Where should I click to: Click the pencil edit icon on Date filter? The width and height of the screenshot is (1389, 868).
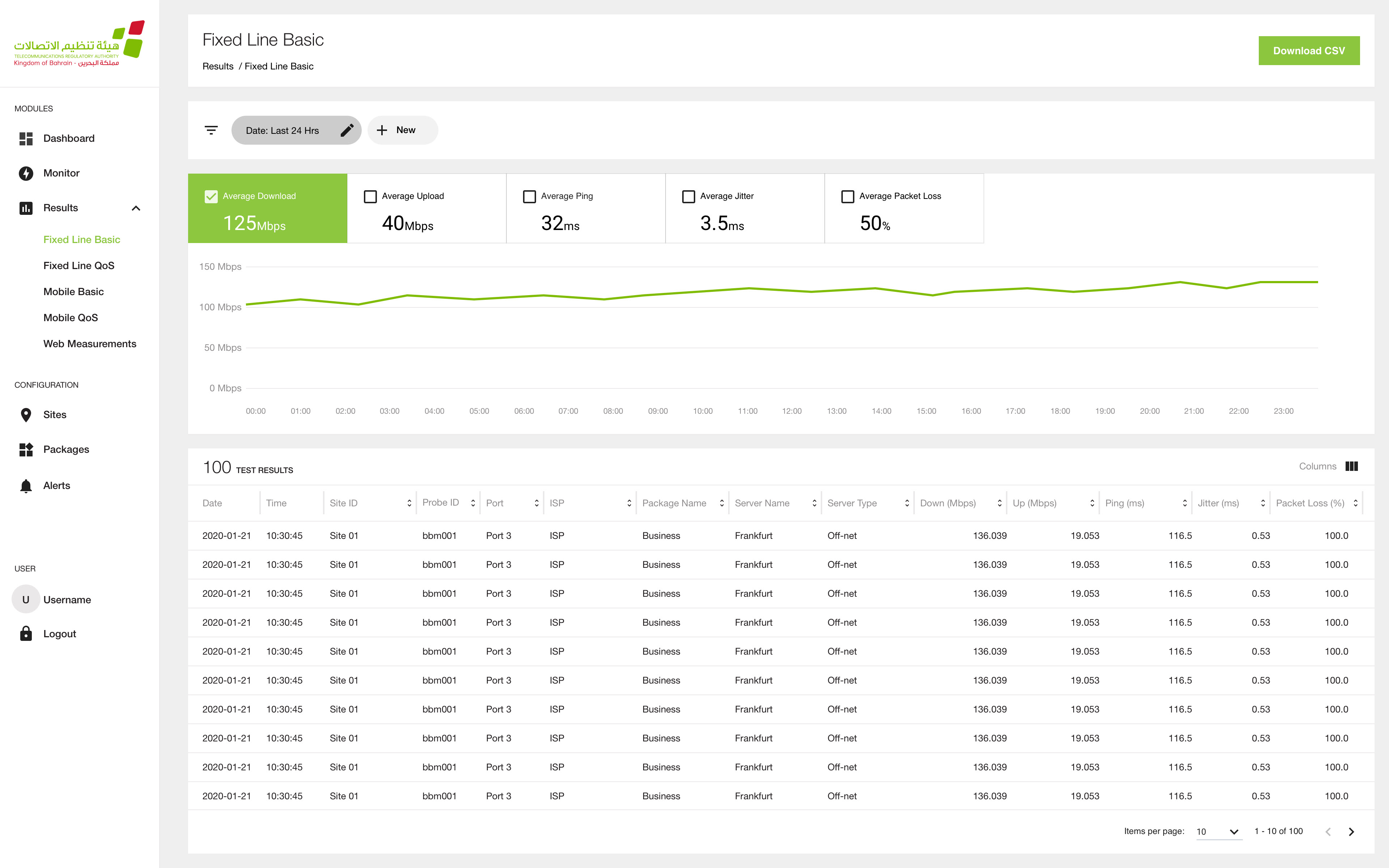click(x=347, y=130)
